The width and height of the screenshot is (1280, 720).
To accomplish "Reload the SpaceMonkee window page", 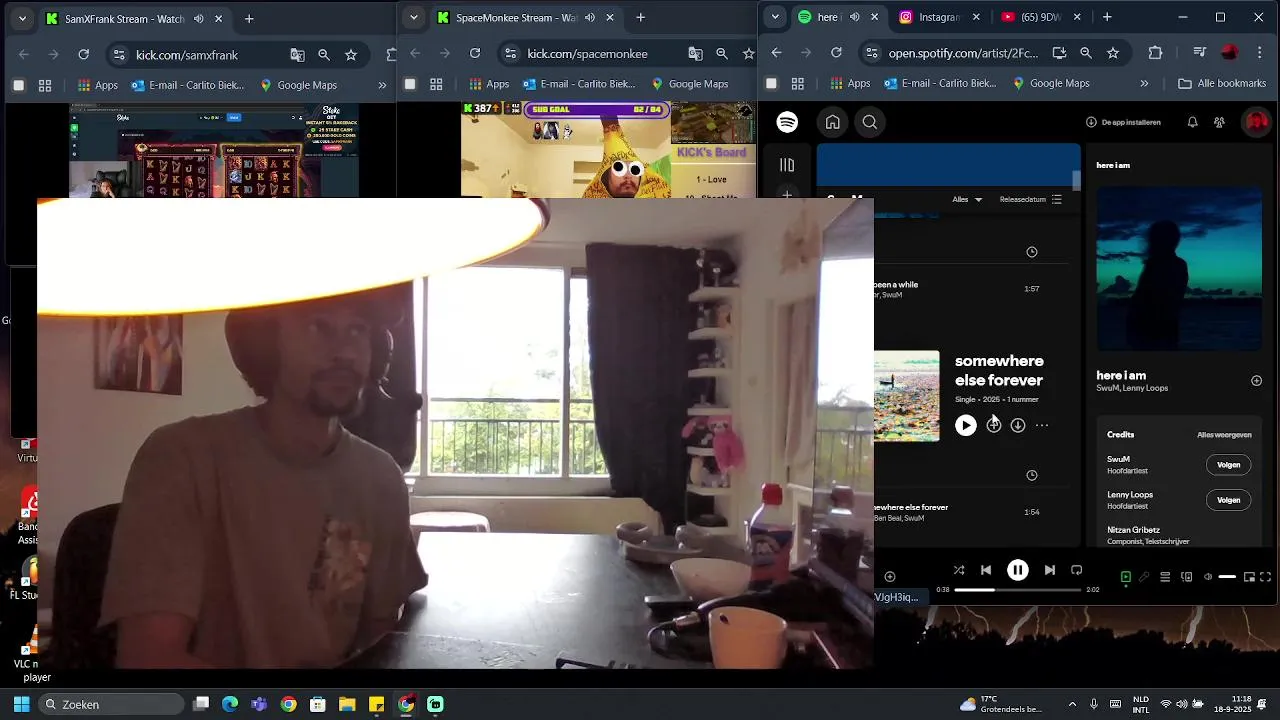I will point(475,53).
